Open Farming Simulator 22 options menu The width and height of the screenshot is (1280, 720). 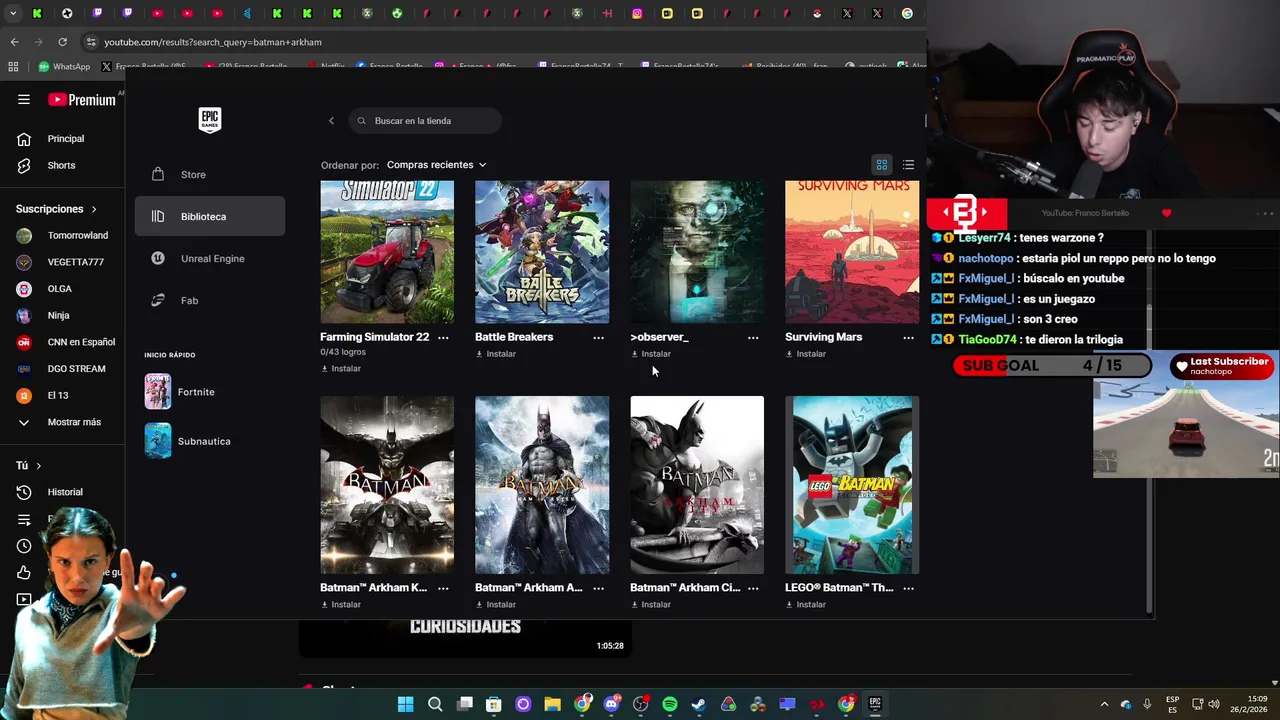point(443,338)
